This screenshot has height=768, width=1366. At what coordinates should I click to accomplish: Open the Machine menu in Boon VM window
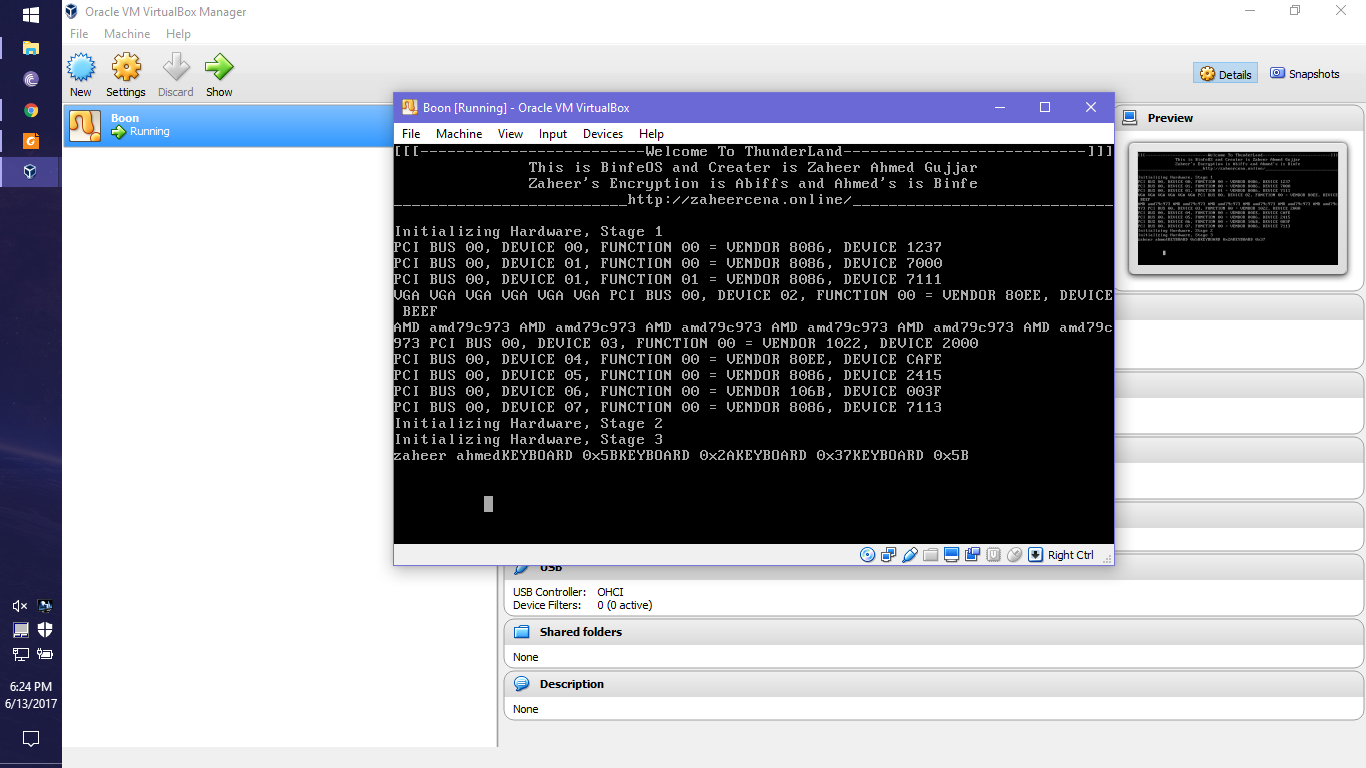(459, 134)
